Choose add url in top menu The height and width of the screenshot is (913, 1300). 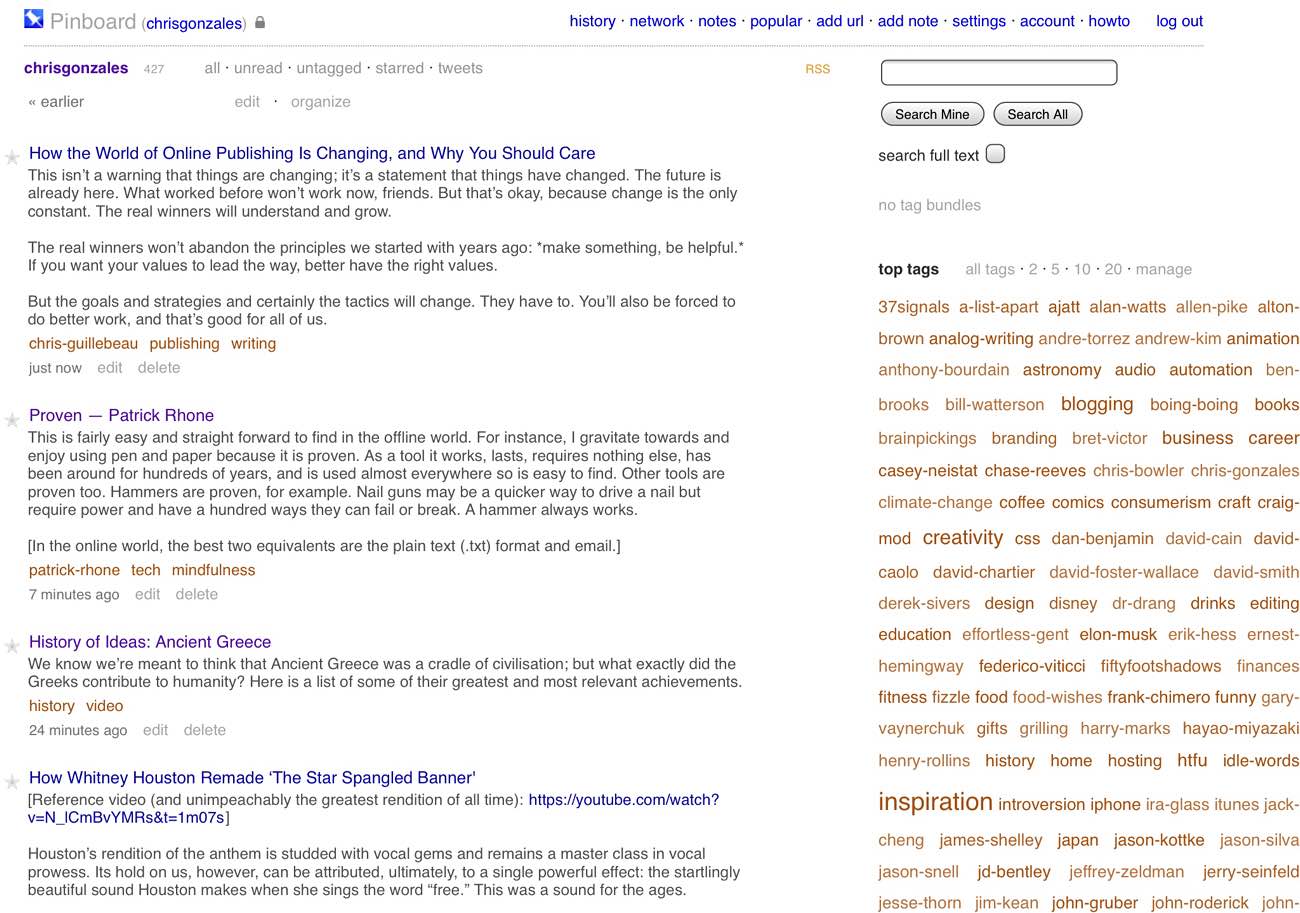tap(840, 21)
